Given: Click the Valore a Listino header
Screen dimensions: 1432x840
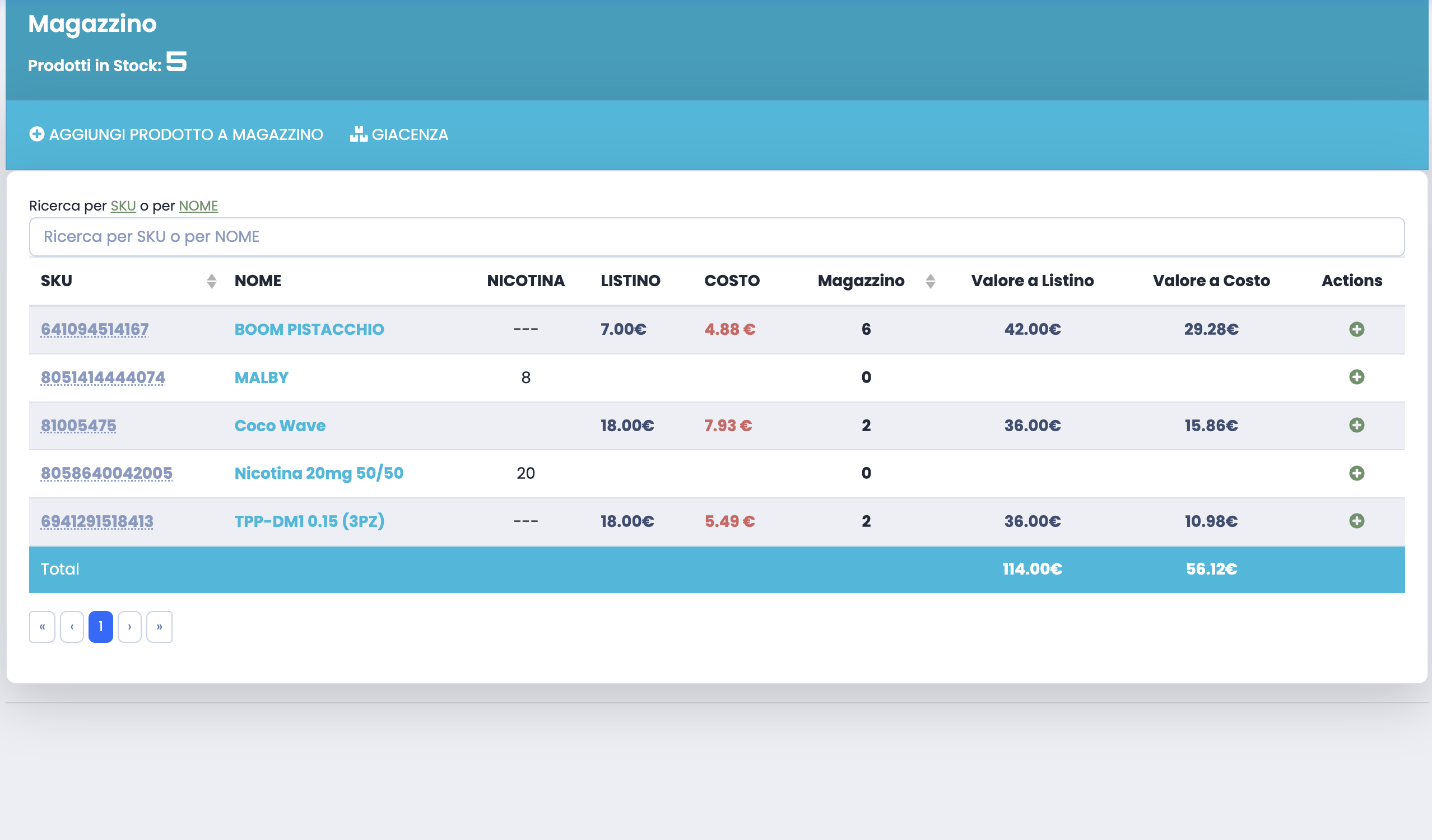Looking at the screenshot, I should (1033, 281).
